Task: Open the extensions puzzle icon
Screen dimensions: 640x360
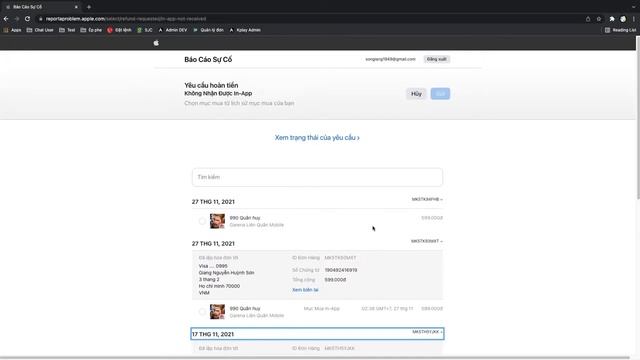Action: coord(612,19)
